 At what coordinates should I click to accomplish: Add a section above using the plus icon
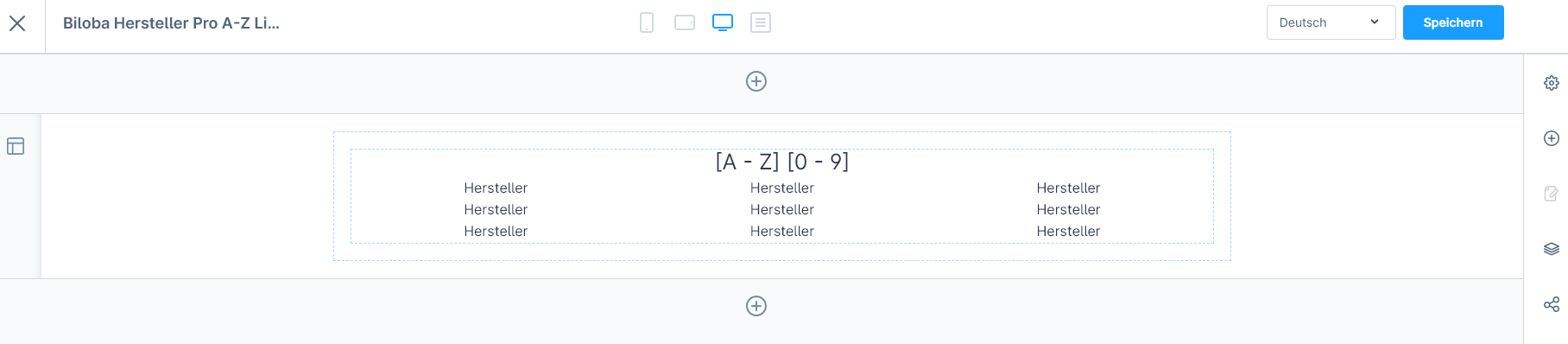click(x=756, y=81)
